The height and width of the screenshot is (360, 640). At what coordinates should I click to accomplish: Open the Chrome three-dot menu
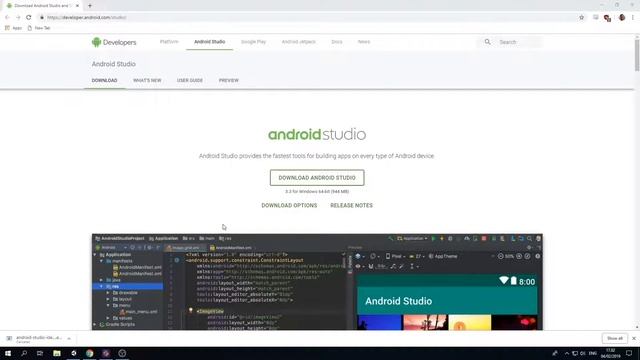coord(633,18)
